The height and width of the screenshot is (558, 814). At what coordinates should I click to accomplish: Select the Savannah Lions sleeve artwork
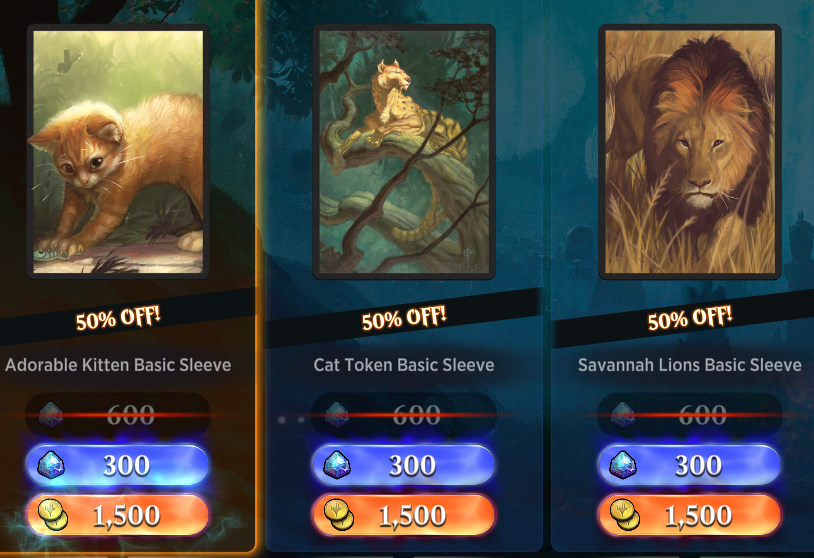(x=690, y=152)
